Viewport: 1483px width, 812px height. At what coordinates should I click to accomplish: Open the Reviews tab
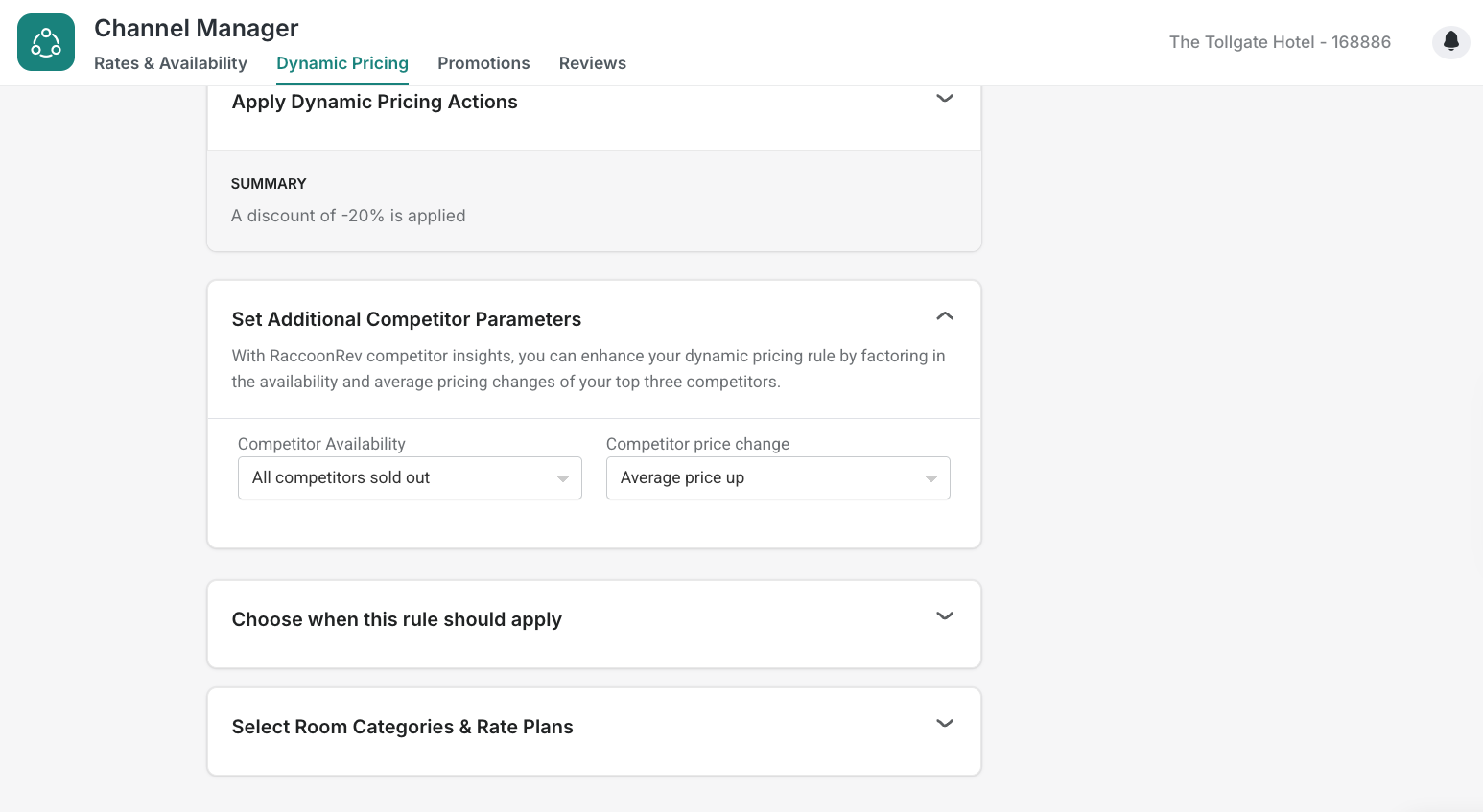pos(593,63)
